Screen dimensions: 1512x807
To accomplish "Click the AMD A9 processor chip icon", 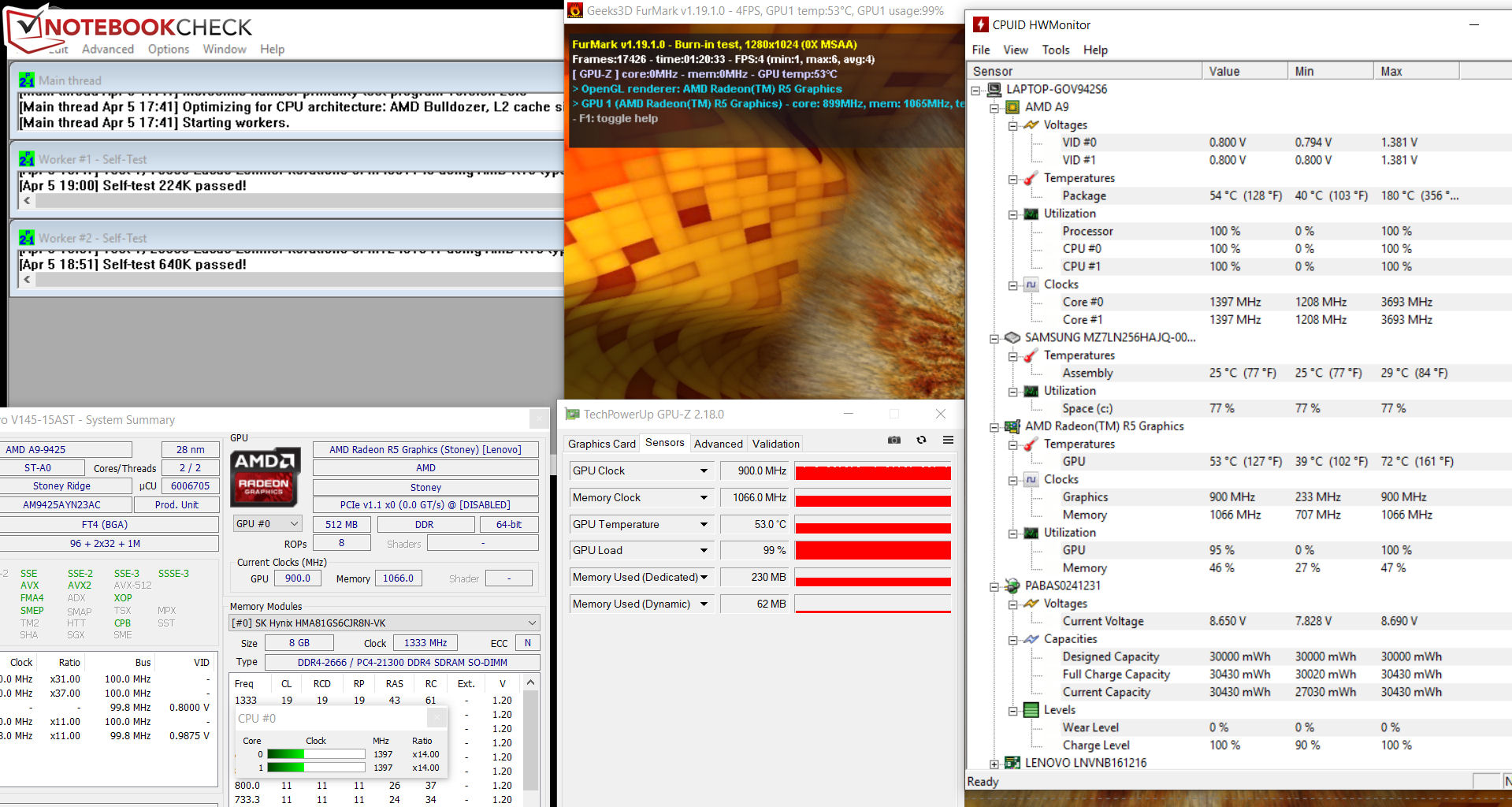I will pyautogui.click(x=1012, y=107).
